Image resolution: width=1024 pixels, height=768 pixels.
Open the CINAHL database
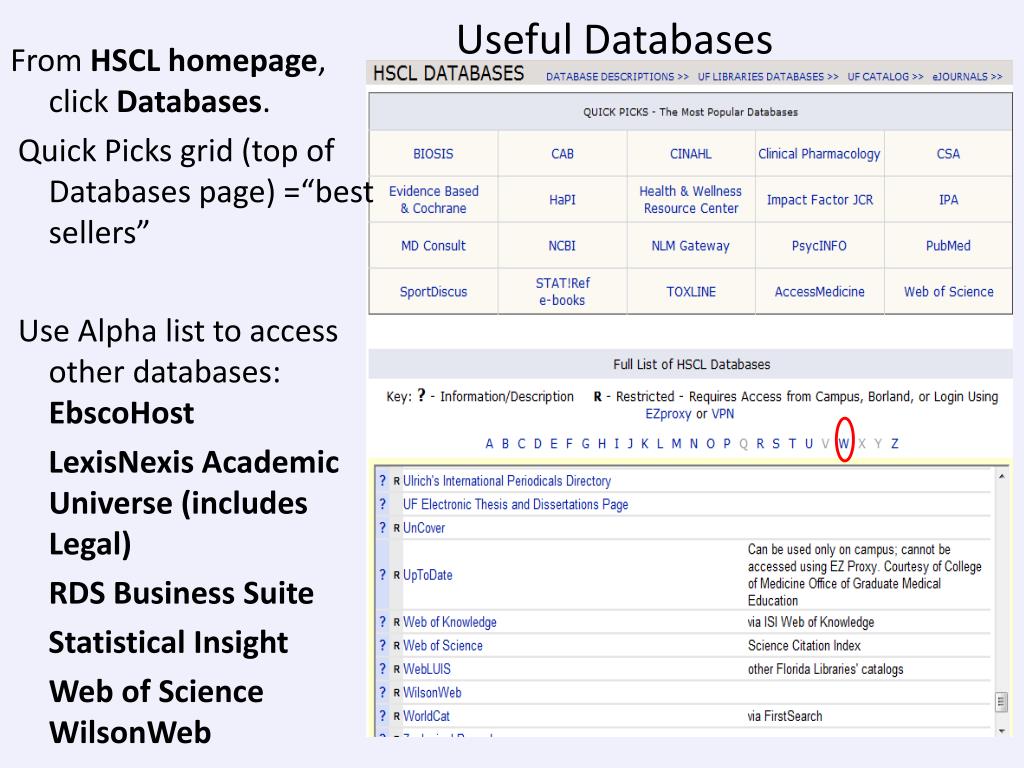[690, 154]
